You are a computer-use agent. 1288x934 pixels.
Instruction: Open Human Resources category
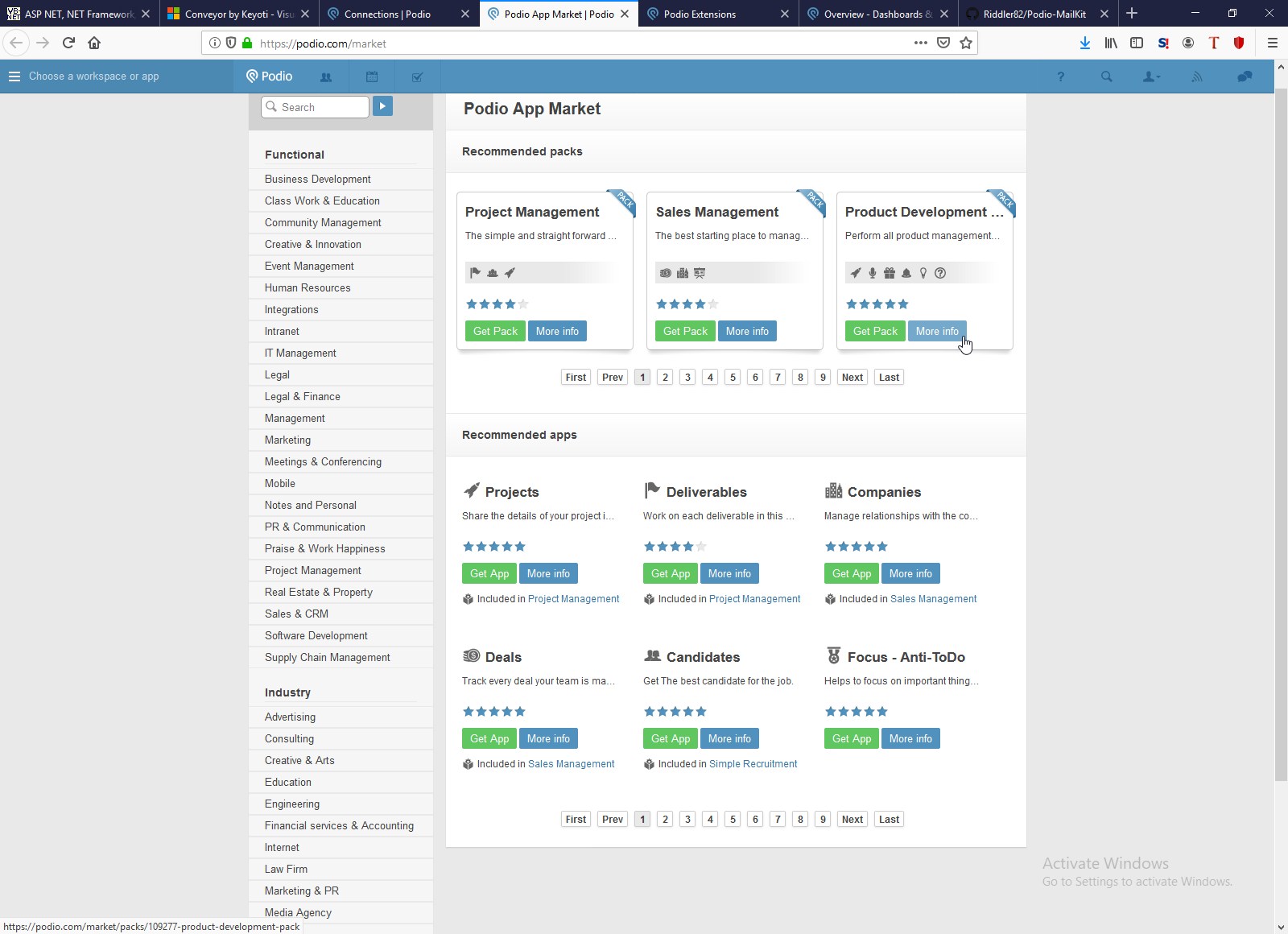coord(308,287)
